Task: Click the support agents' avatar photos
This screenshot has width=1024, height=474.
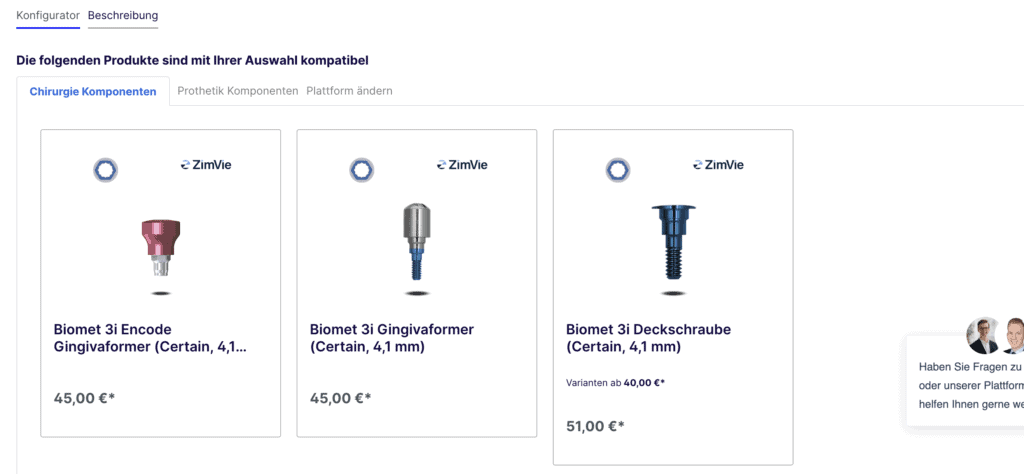Action: click(995, 336)
